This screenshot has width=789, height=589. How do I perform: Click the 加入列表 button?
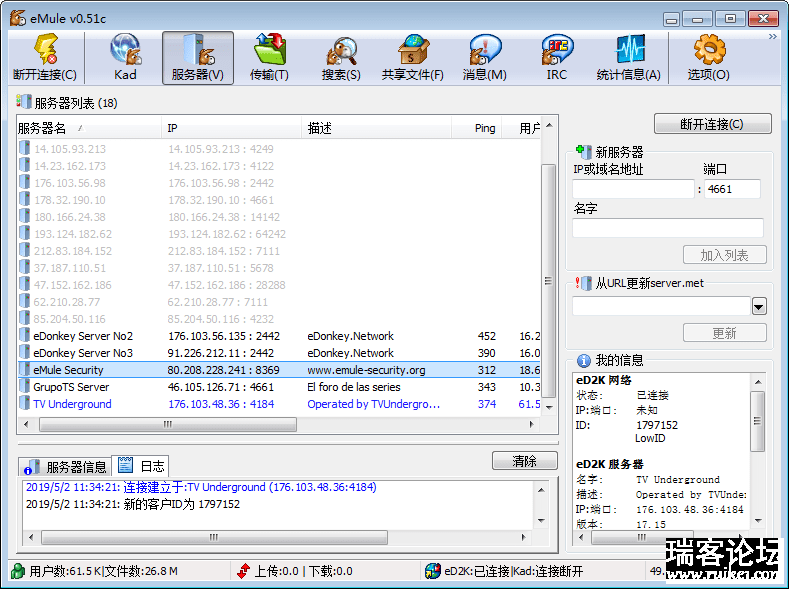coord(725,255)
